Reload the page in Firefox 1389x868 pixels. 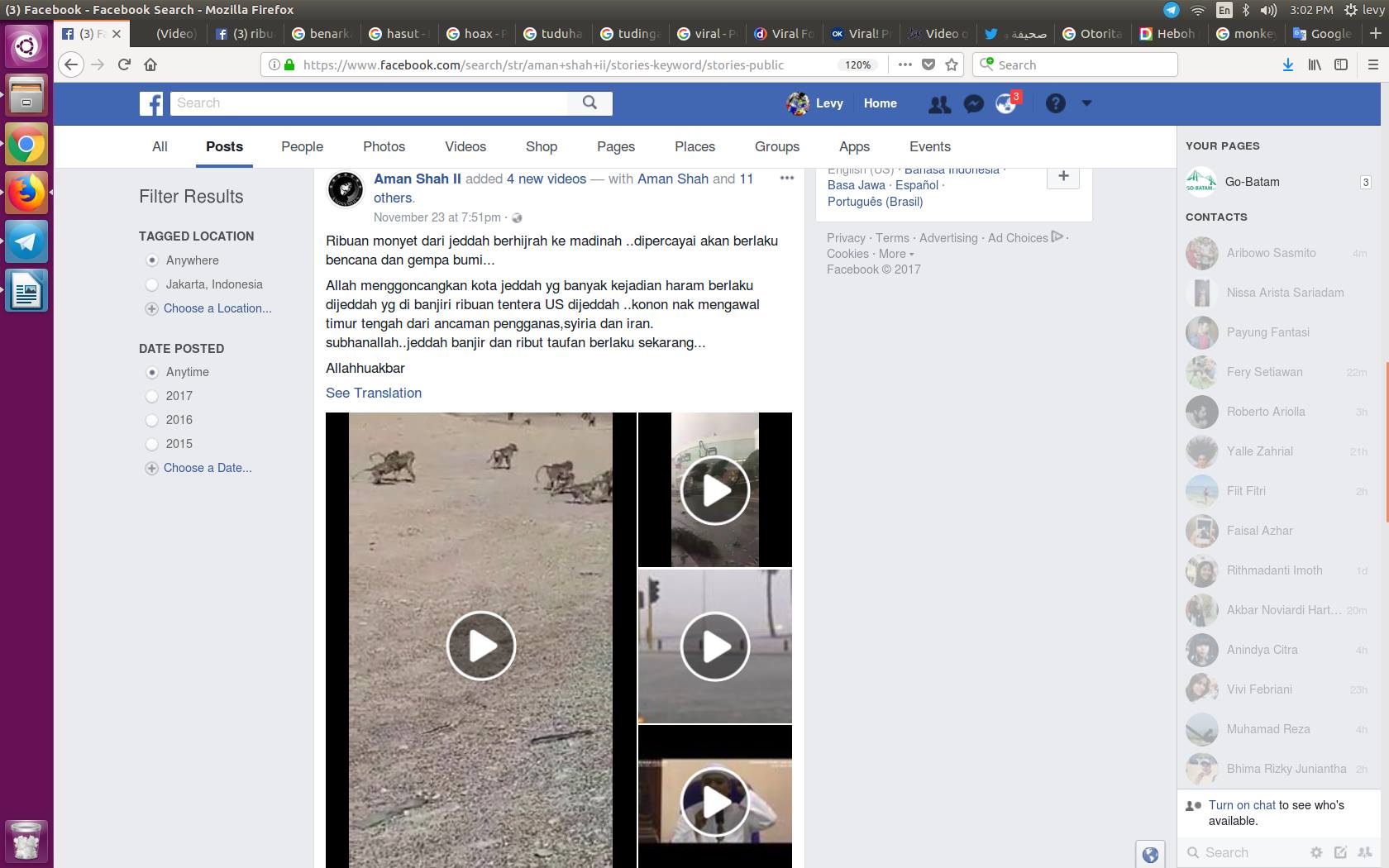(x=124, y=64)
